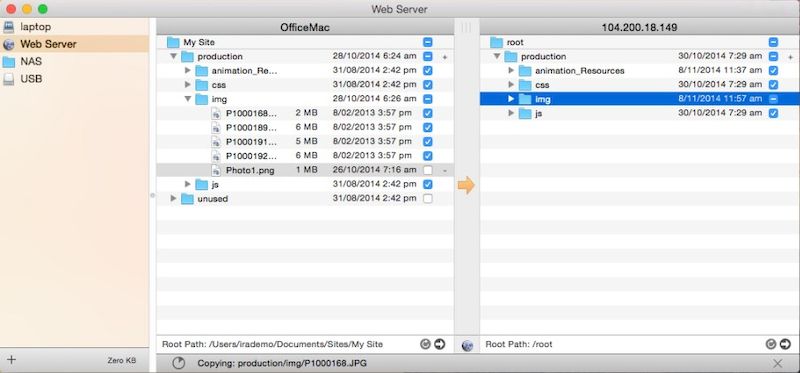Viewport: 800px width, 373px height.
Task: Uncheck the P1000189 file checkbox
Action: point(428,128)
